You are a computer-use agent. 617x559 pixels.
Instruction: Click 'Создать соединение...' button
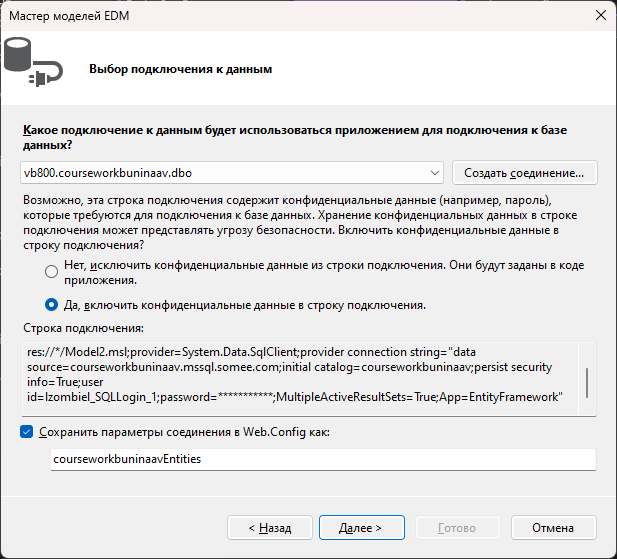525,173
